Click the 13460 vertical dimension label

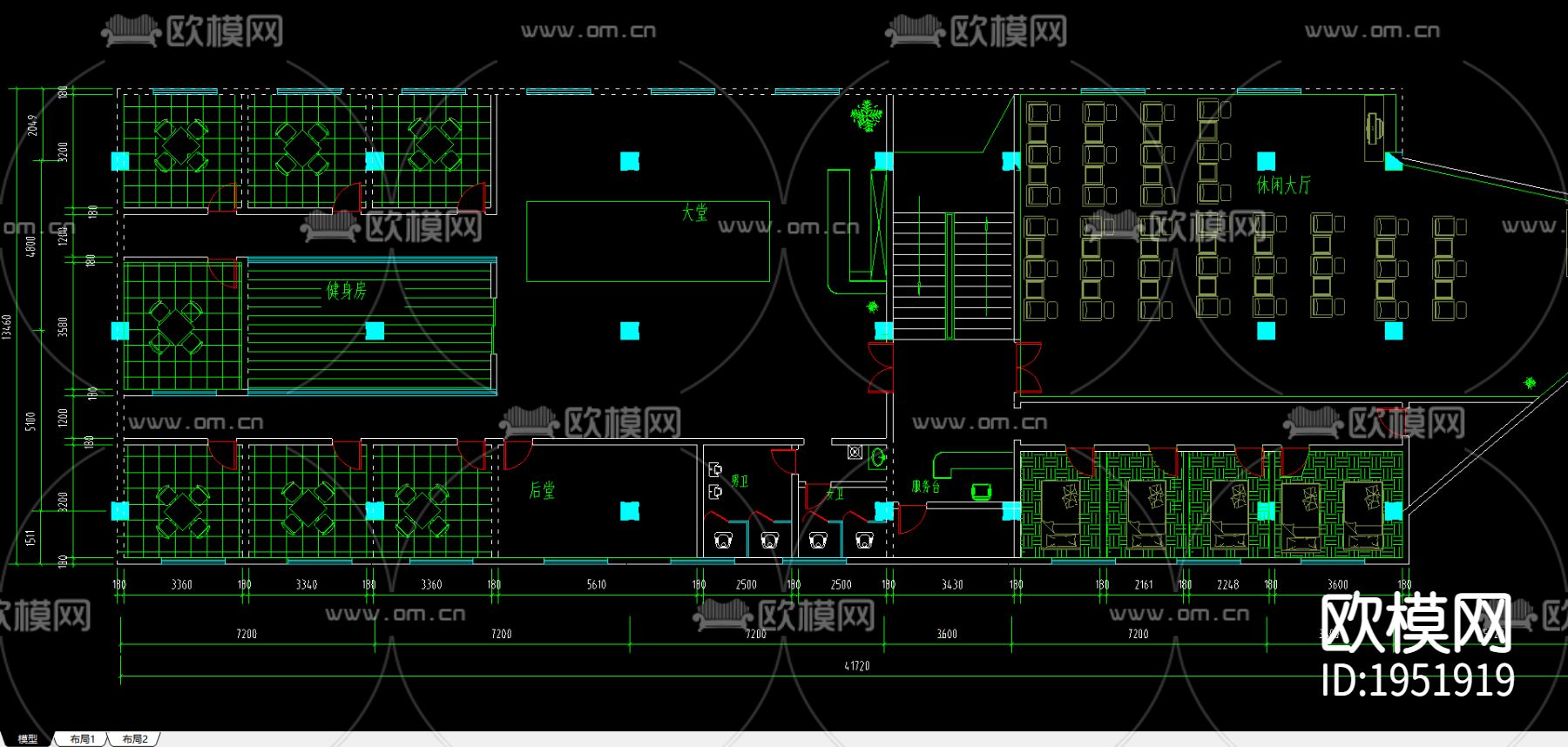coord(7,327)
